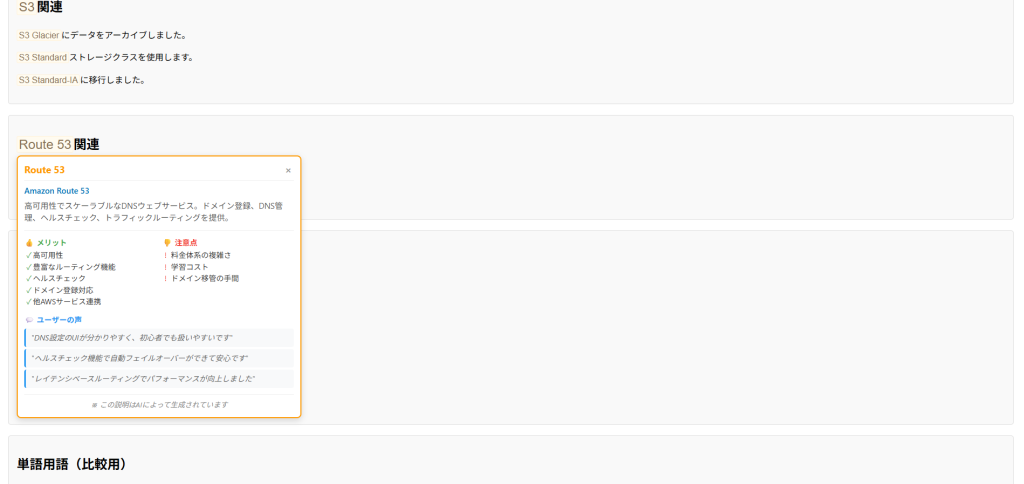Screen dimensions: 1024x484
Task: Open the S3 Glacier term link
Action: coord(39,35)
